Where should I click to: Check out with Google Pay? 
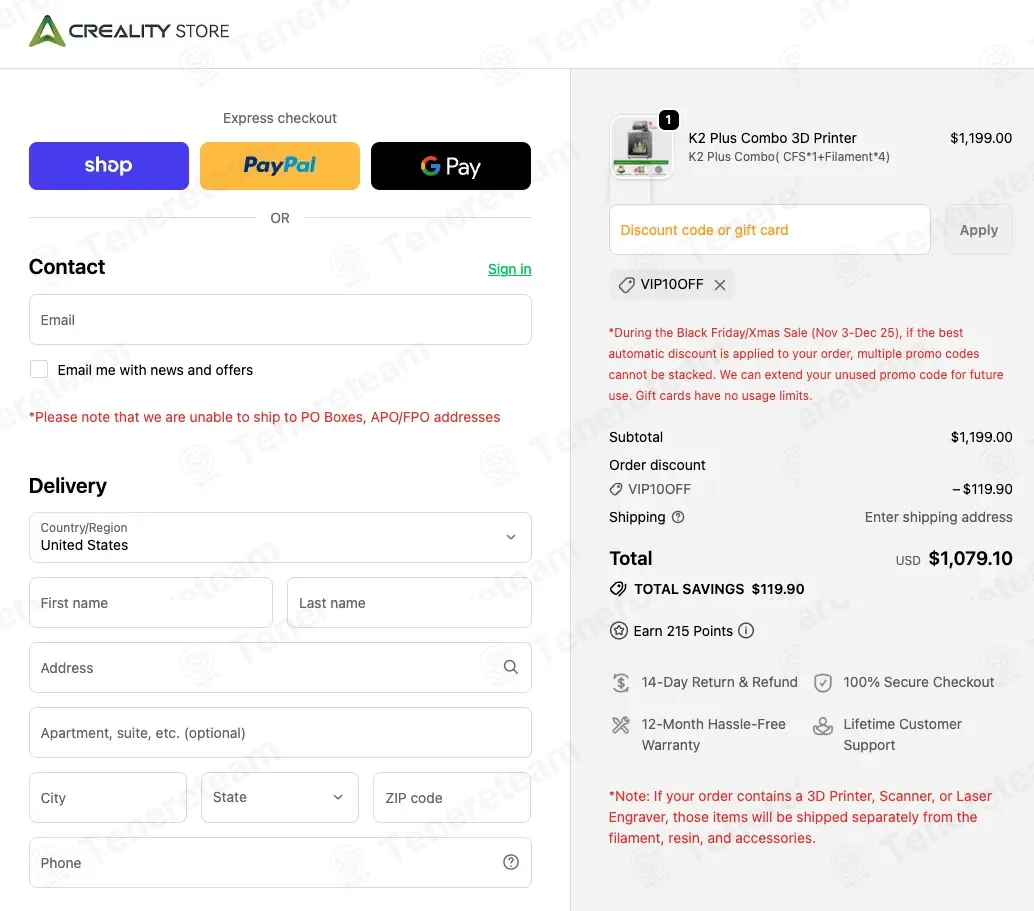(x=451, y=166)
